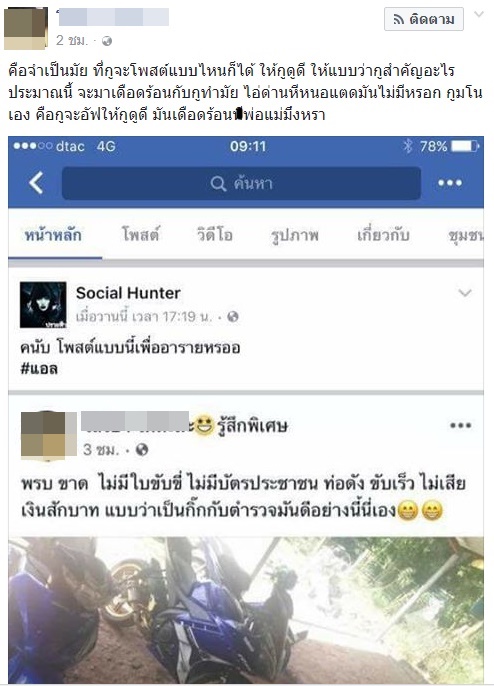The image size is (494, 686).
Task: Open the Social Hunter avatar image
Action: 43,305
